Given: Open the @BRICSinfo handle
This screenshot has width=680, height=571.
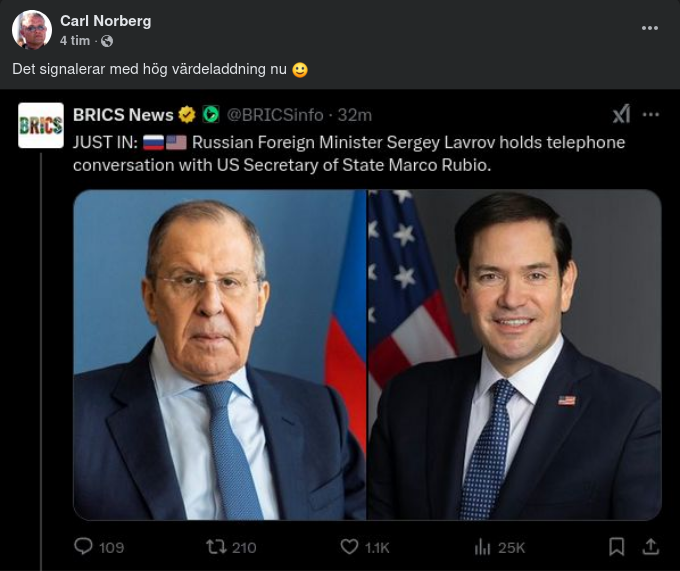Looking at the screenshot, I should click(275, 115).
